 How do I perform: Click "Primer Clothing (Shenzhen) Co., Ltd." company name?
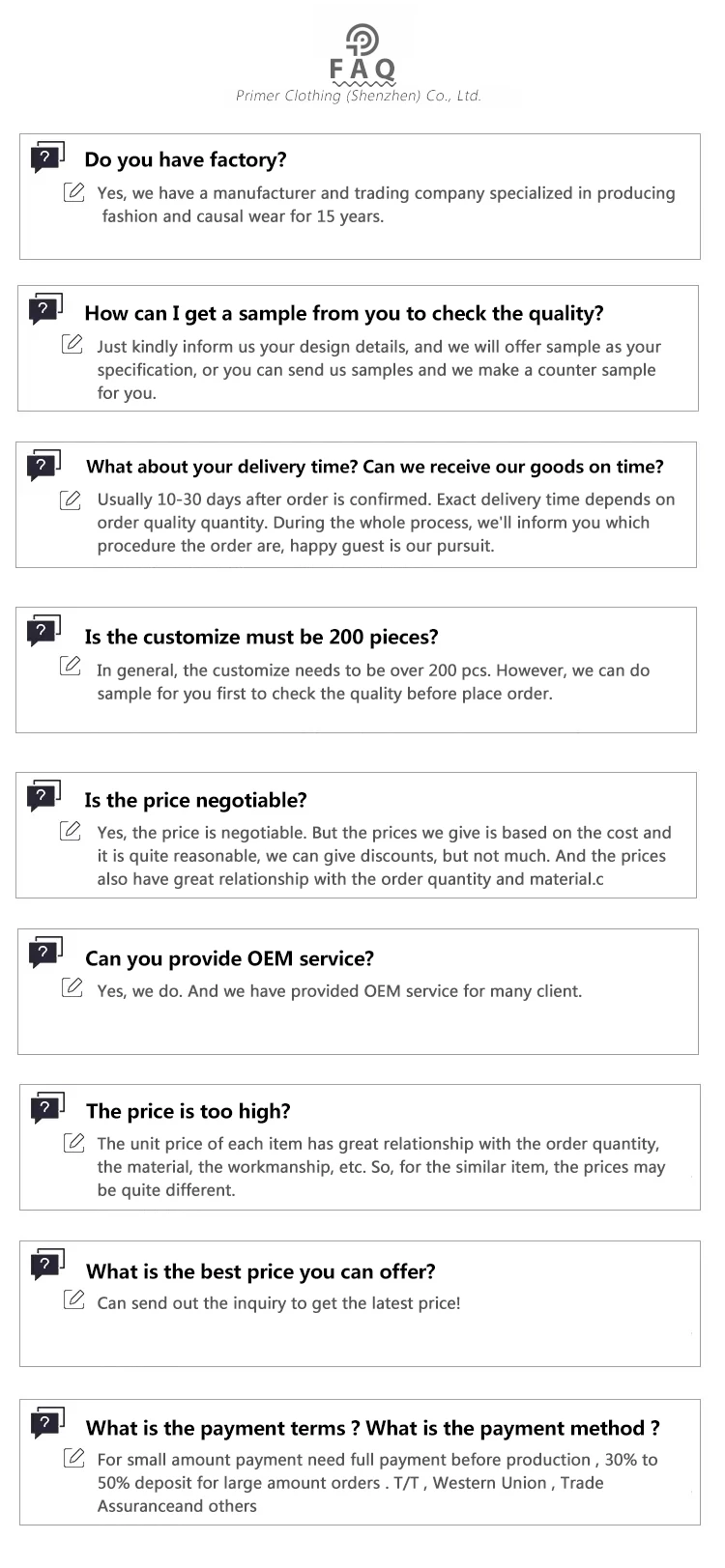click(x=359, y=96)
